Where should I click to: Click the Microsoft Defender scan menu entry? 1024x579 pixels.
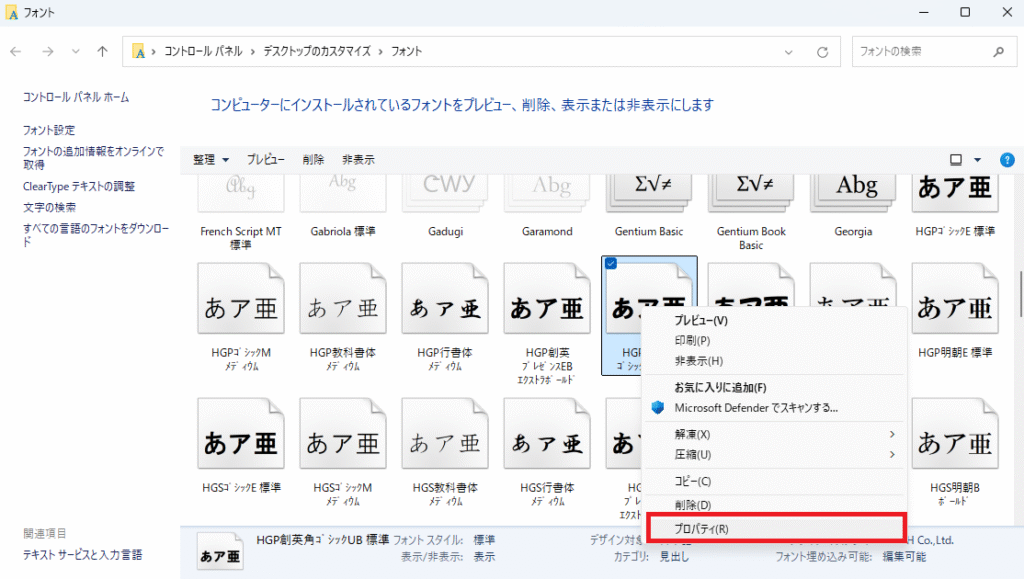[755, 408]
